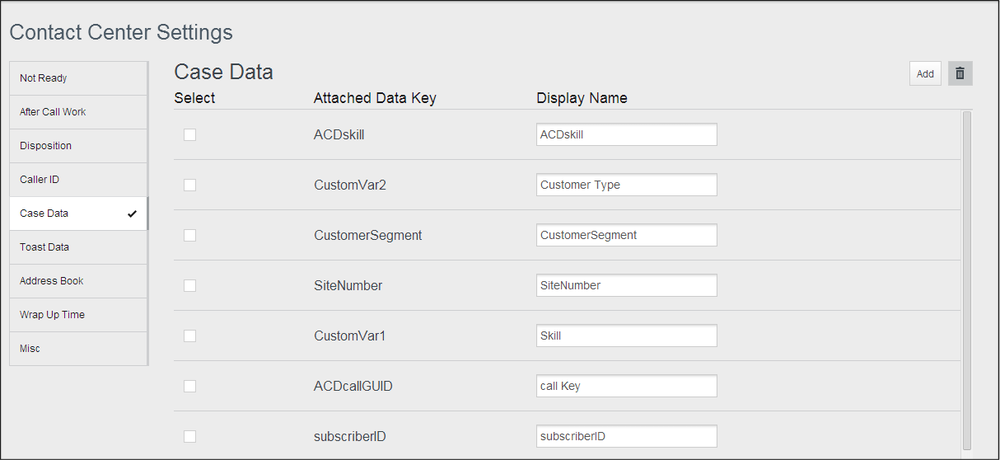The height and width of the screenshot is (460, 1000).
Task: Enable the SiteNumber row checkbox
Action: pos(190,286)
